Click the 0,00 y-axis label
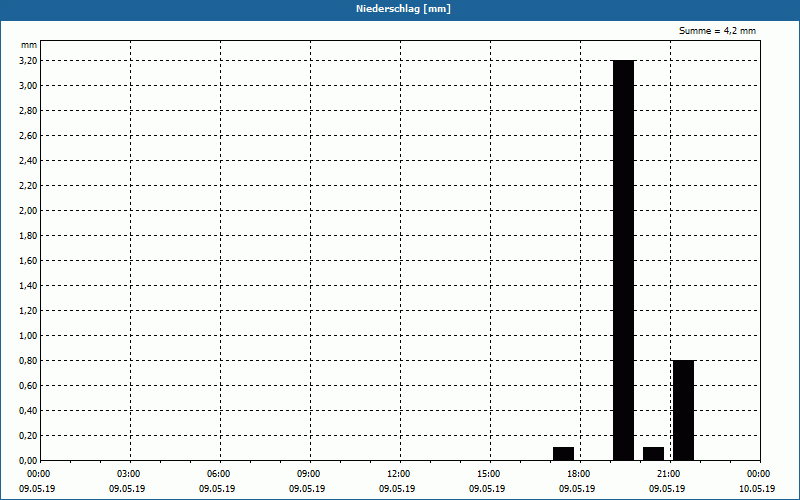Viewport: 800px width, 500px height. pyautogui.click(x=28, y=461)
